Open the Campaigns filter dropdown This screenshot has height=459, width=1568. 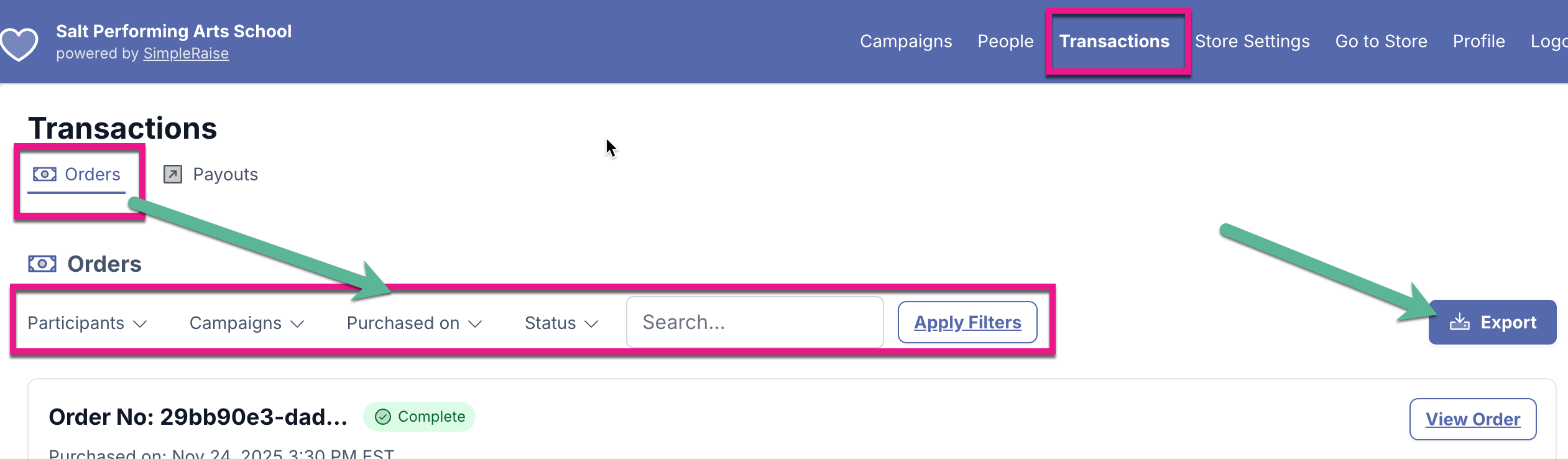246,323
